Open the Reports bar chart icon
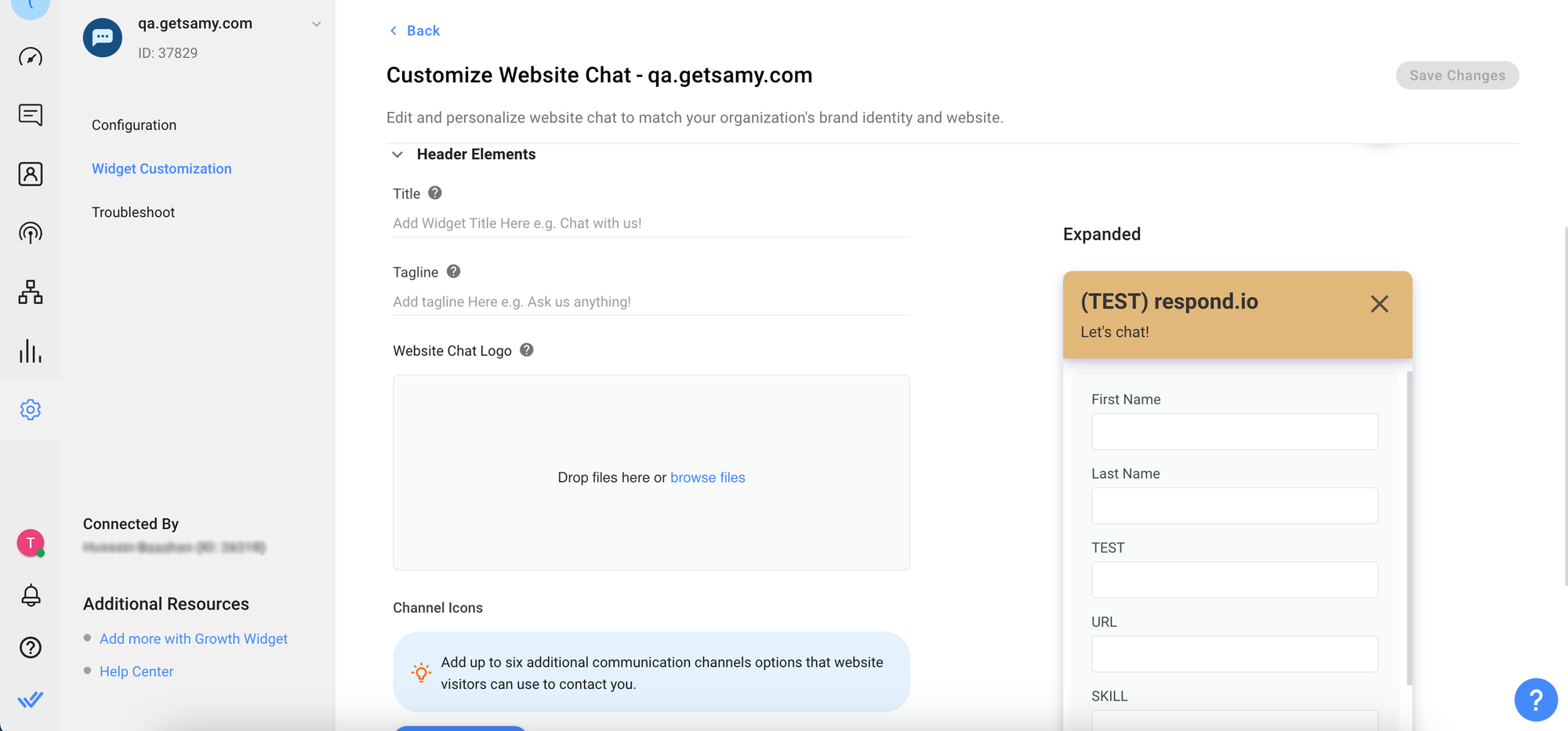Image resolution: width=1568 pixels, height=731 pixels. coord(31,351)
